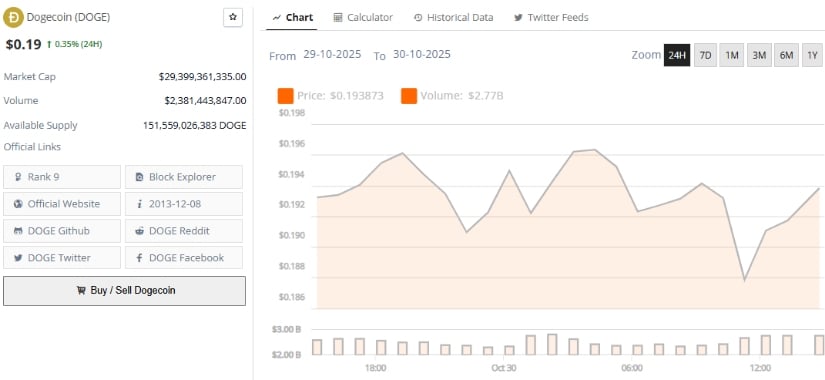Open the Historical Data tab

tap(454, 17)
